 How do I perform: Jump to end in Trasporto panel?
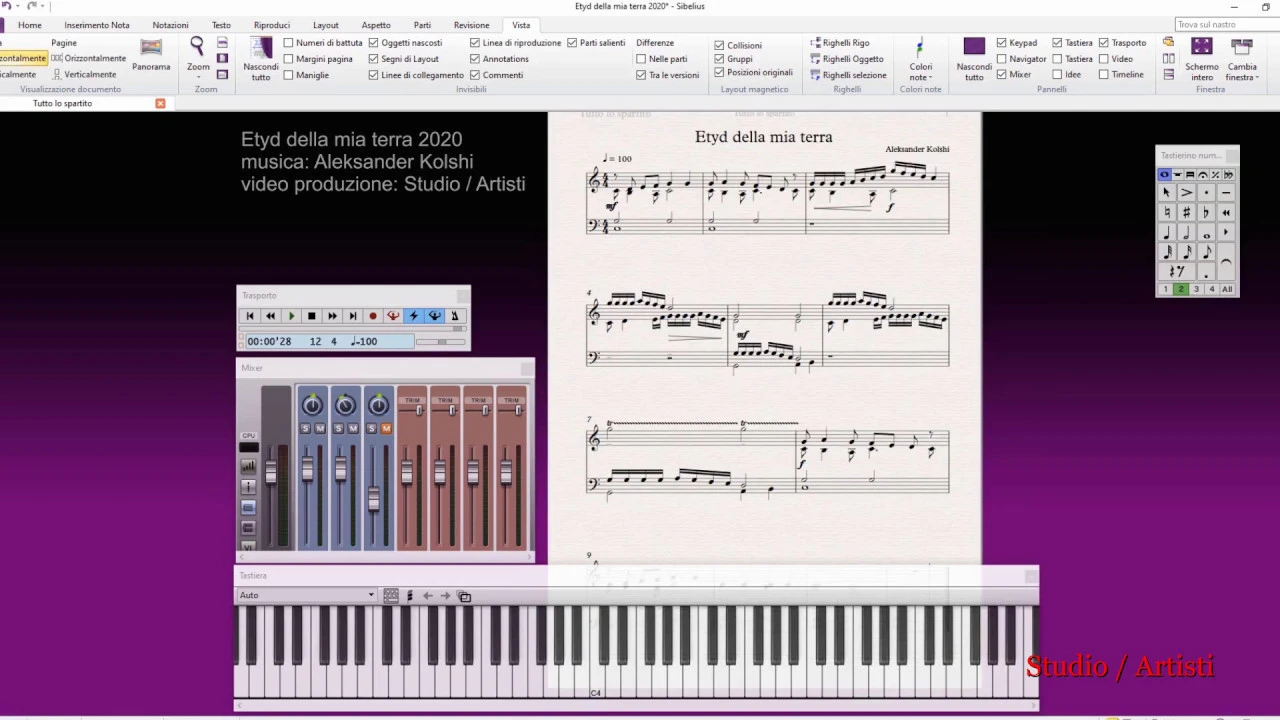tap(352, 316)
